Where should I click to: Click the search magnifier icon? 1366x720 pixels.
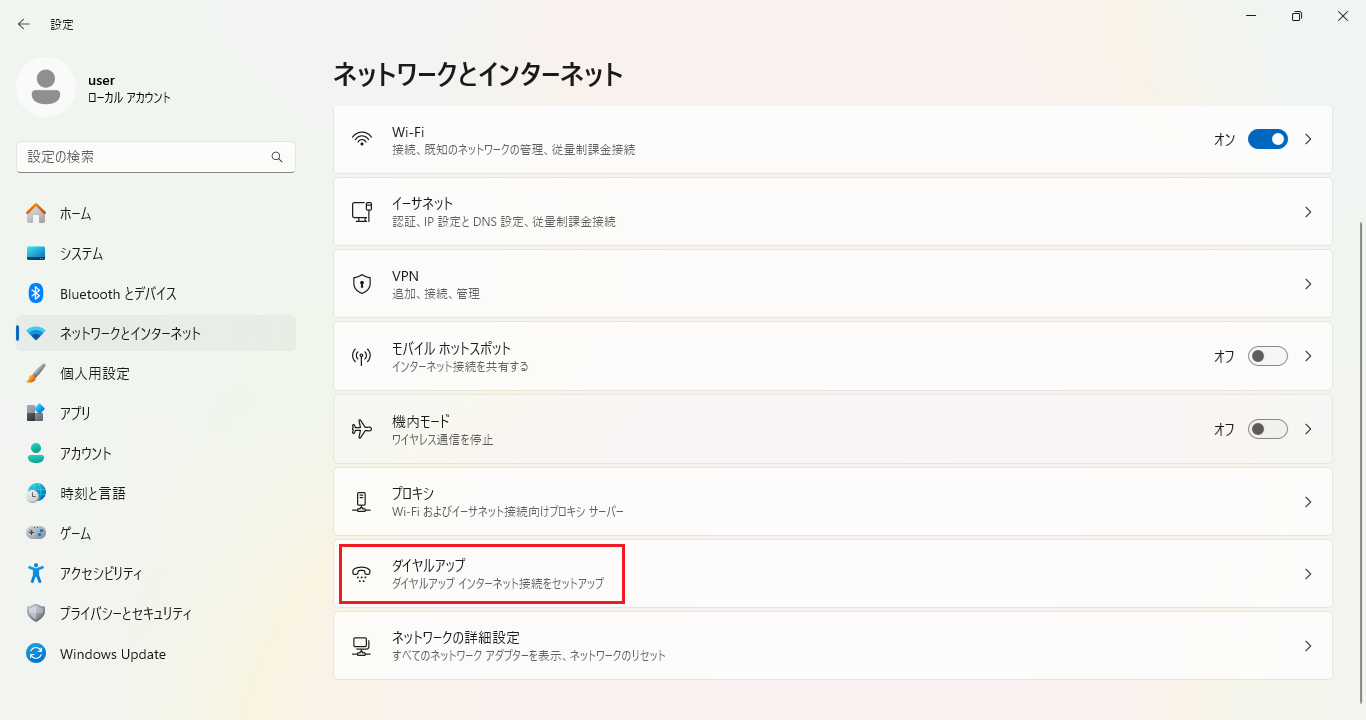coord(277,157)
